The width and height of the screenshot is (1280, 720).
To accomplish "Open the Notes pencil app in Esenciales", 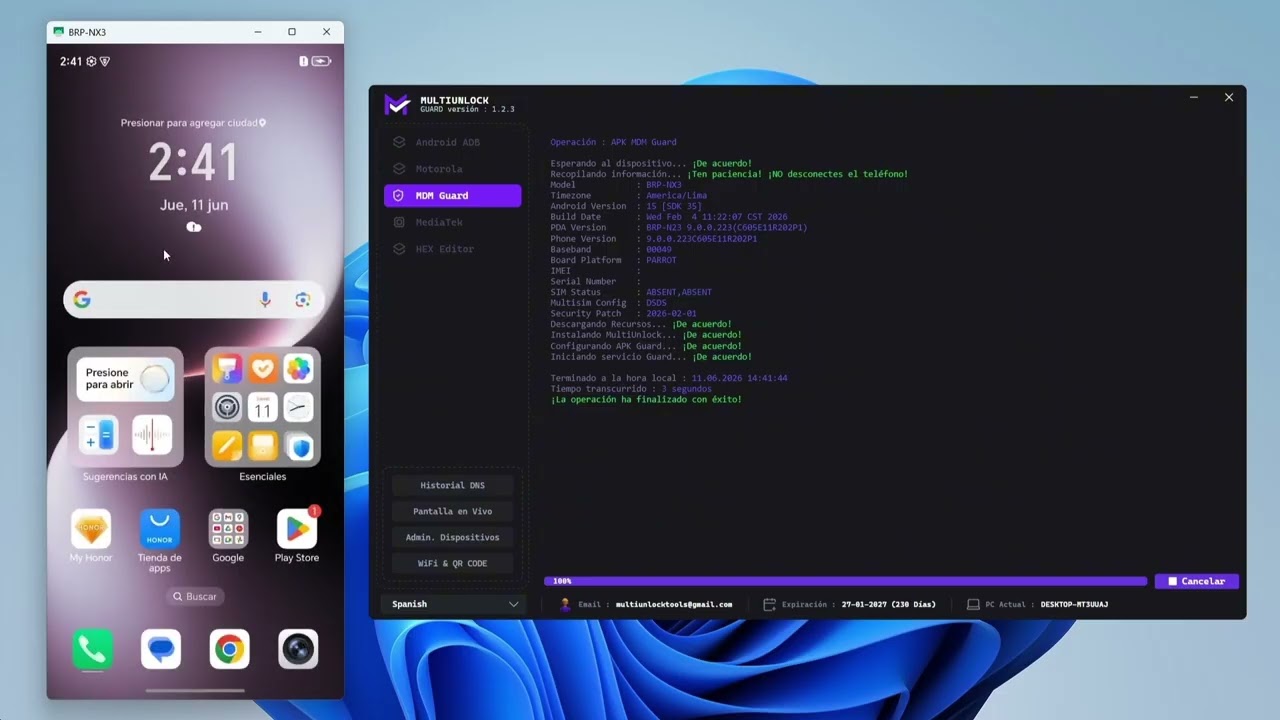I will pos(227,445).
